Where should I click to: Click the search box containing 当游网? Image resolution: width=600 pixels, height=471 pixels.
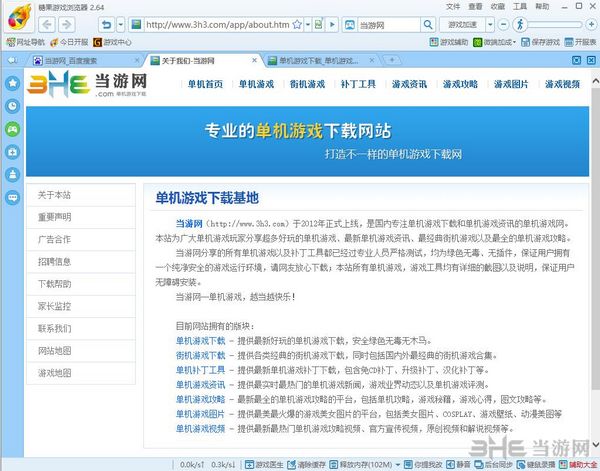[x=389, y=25]
